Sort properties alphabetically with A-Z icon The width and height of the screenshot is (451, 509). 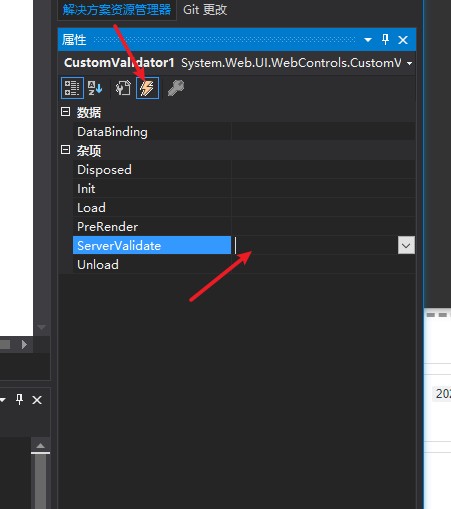point(95,88)
